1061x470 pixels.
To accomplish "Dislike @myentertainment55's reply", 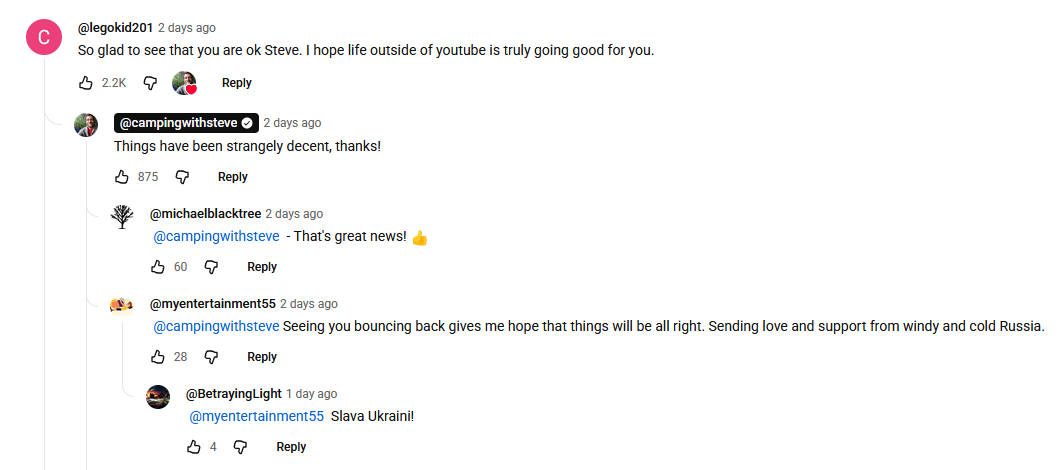I will click(x=211, y=357).
